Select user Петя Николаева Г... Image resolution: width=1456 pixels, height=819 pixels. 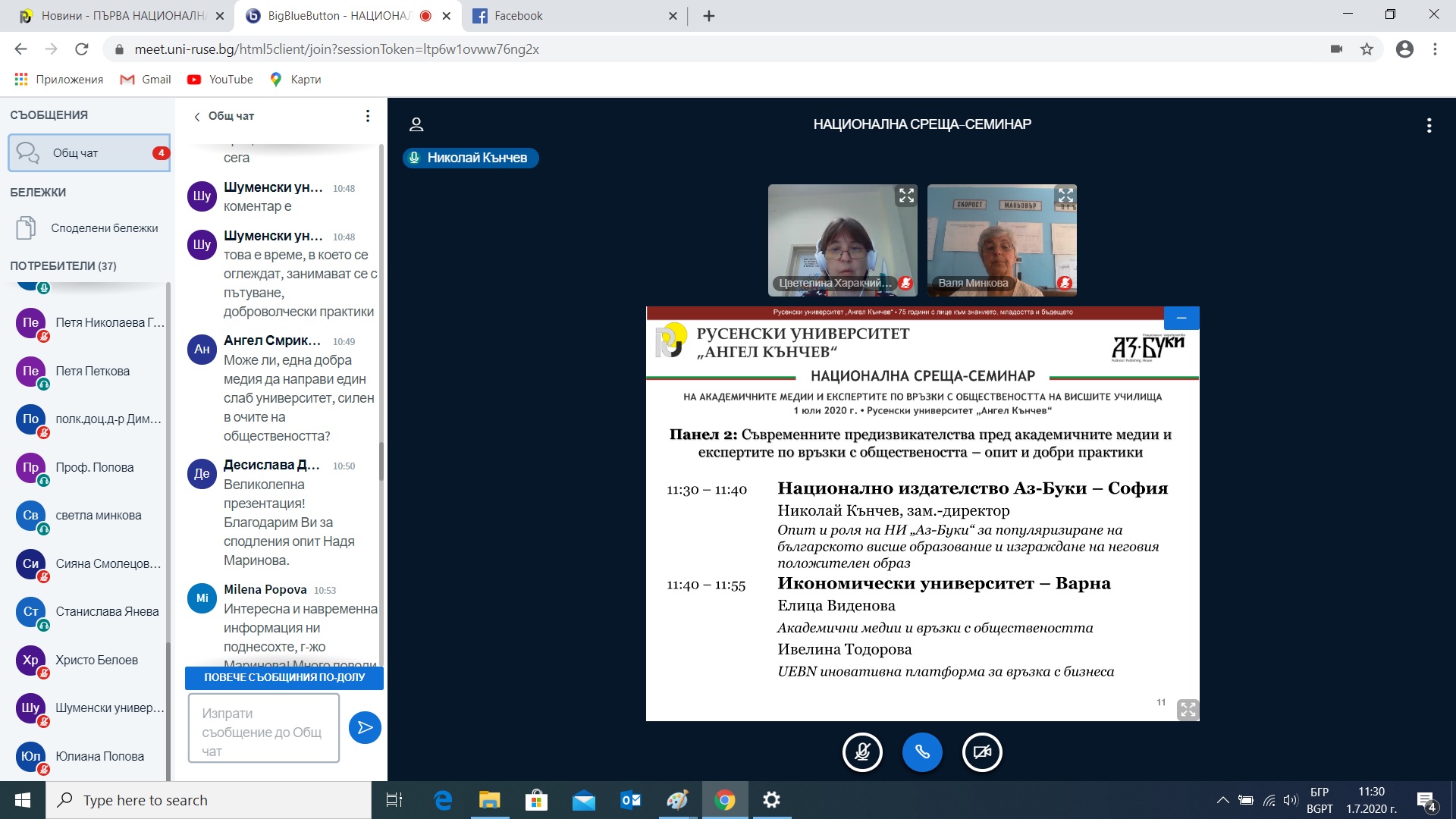pos(89,323)
